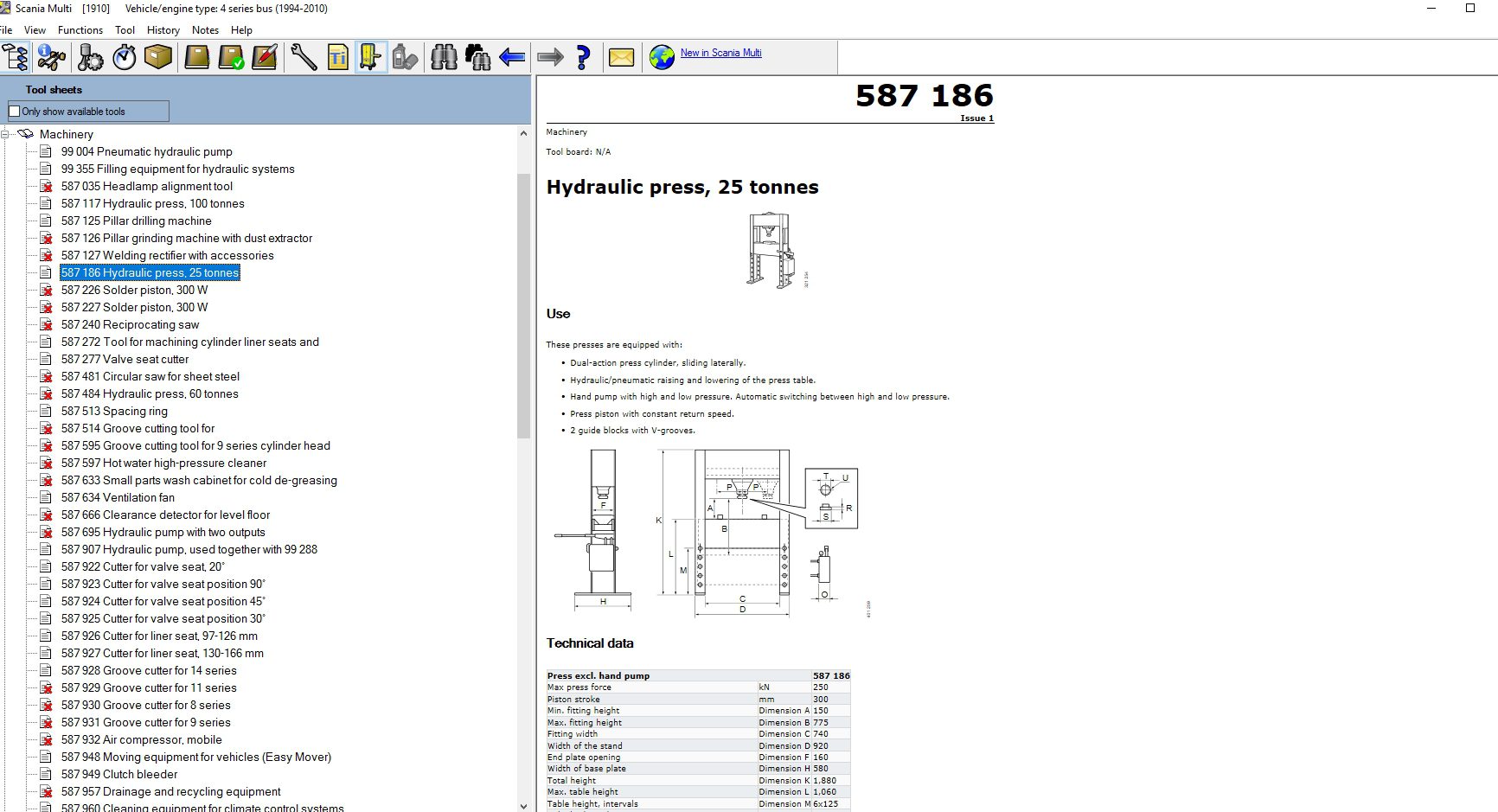This screenshot has height=812, width=1498.
Task: Click the blue back arrow icon
Action: [x=510, y=57]
